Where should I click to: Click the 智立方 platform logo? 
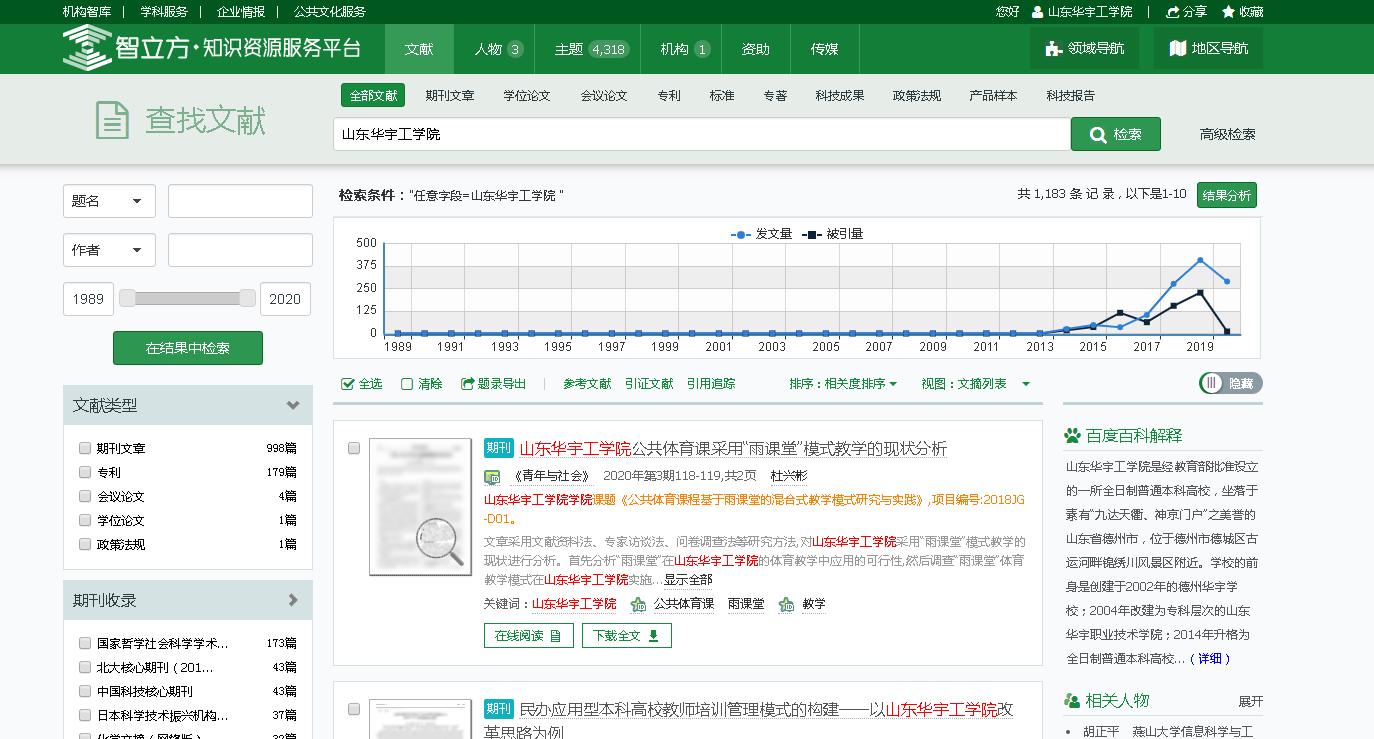pyautogui.click(x=211, y=48)
